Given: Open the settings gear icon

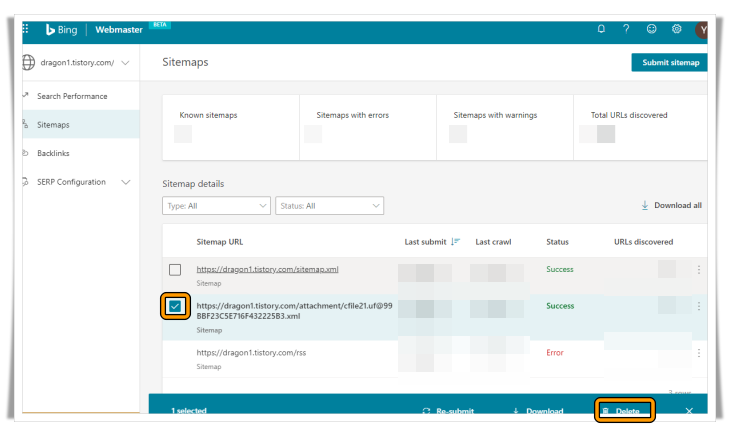Looking at the screenshot, I should (x=676, y=29).
